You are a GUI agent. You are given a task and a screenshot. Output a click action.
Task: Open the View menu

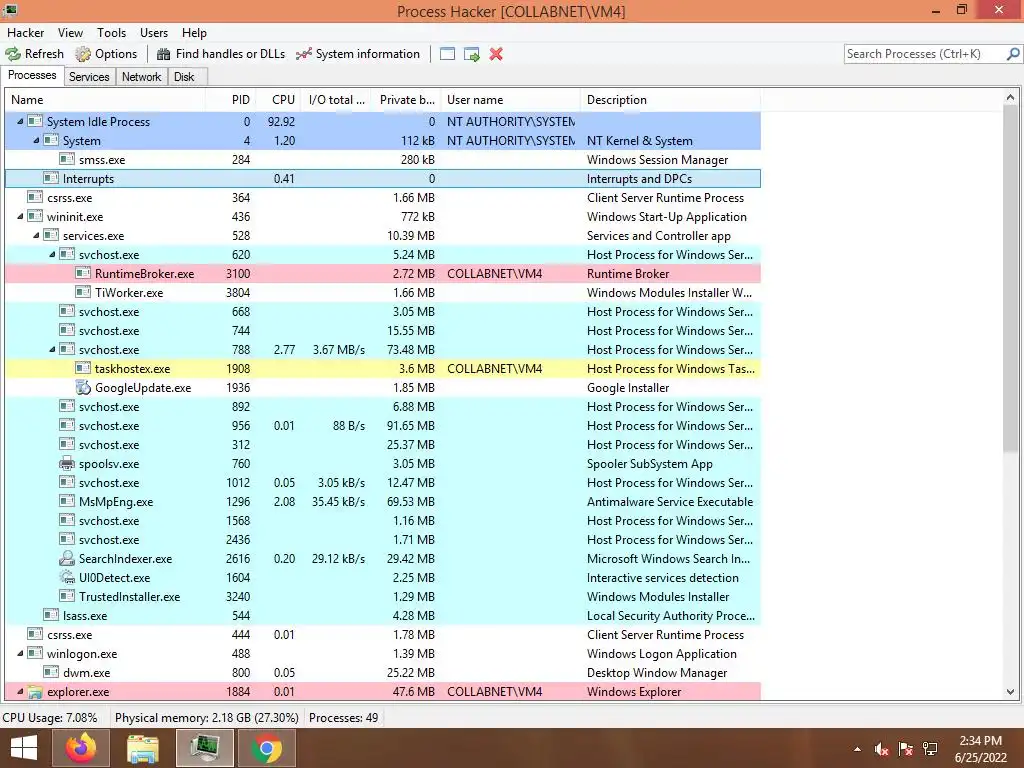(x=70, y=33)
